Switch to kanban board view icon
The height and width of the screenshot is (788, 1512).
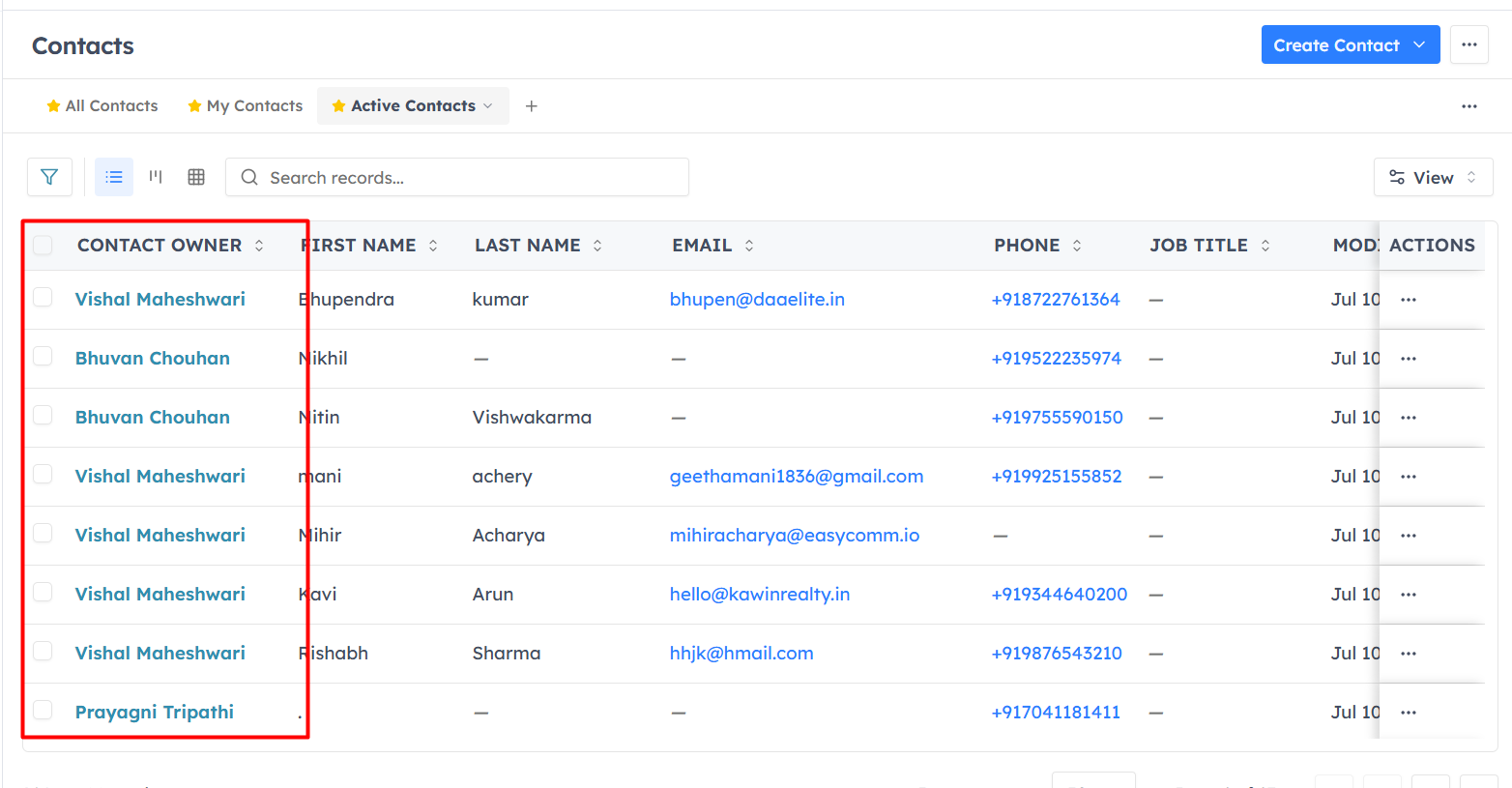(x=156, y=177)
